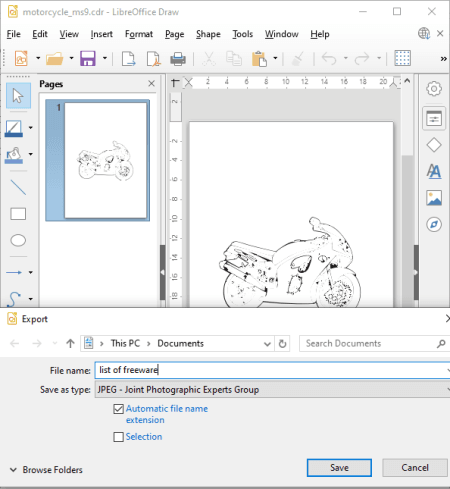Select the Rectangle drawing tool
The image size is (450, 489).
coord(18,214)
